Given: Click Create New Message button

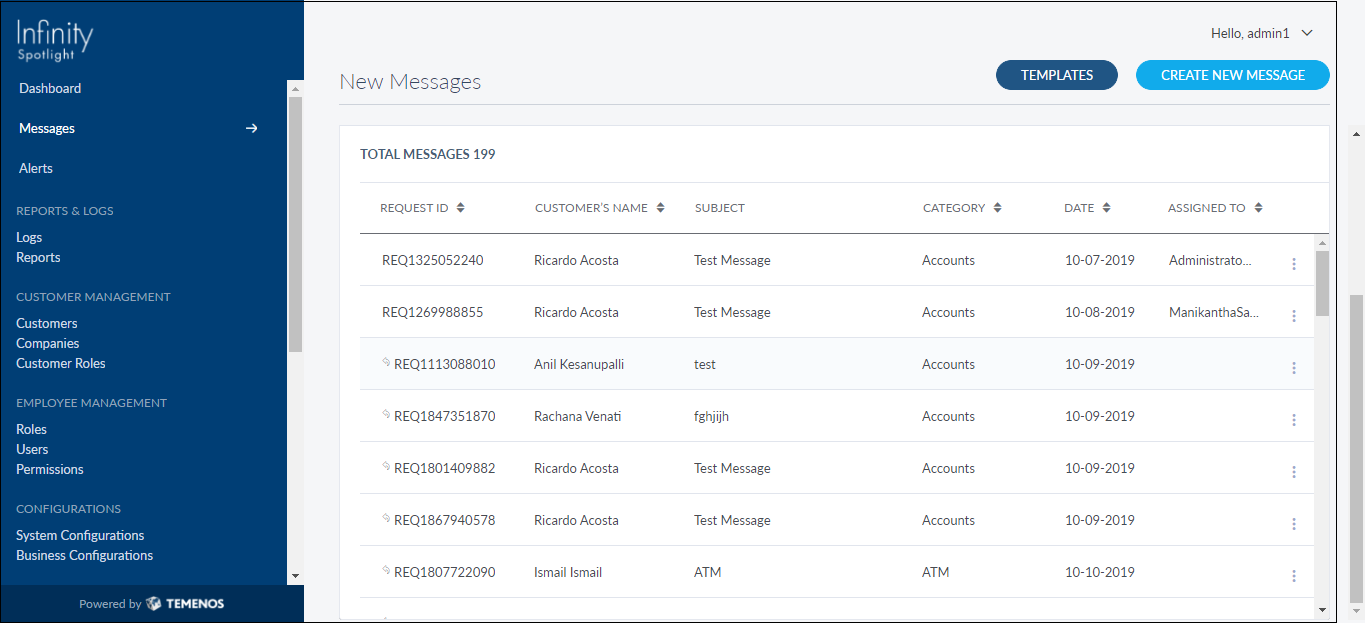Looking at the screenshot, I should click(x=1232, y=75).
